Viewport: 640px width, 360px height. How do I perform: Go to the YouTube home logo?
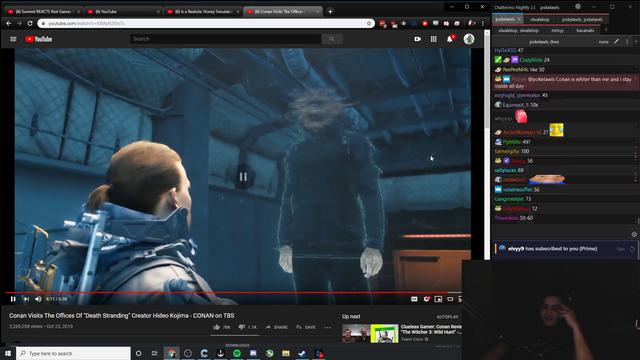point(39,39)
